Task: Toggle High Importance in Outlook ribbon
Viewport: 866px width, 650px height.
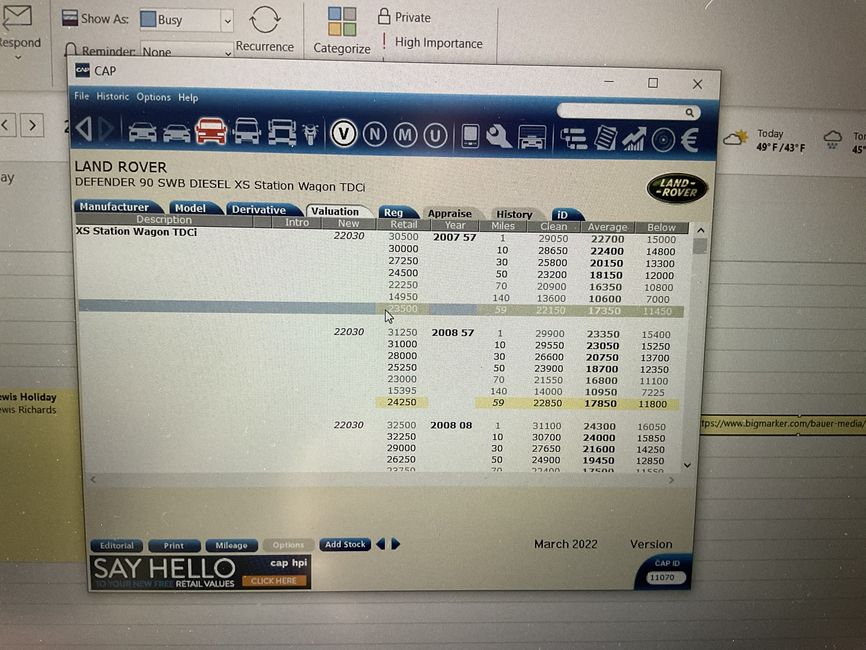Action: click(x=432, y=43)
